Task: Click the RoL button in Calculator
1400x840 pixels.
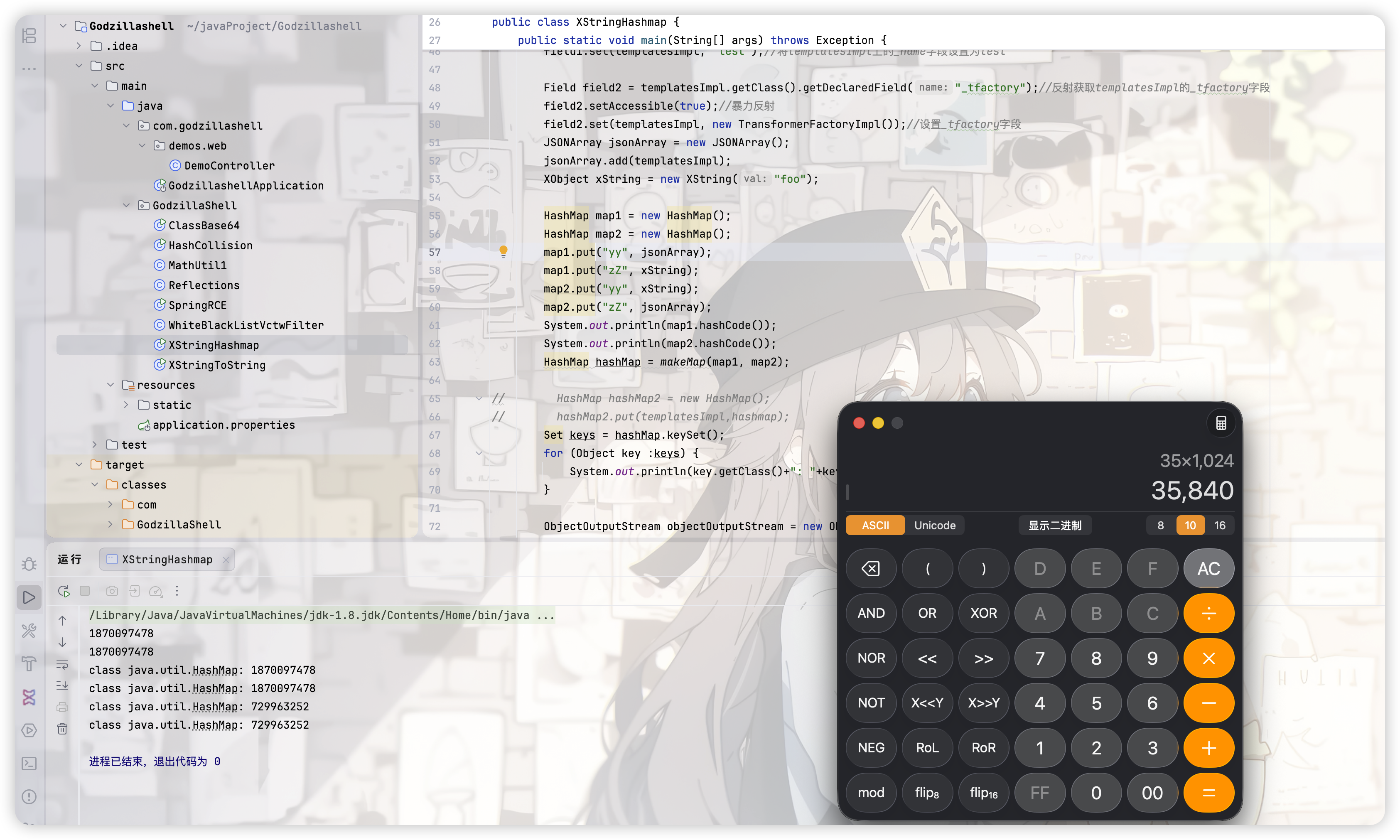Action: (x=927, y=748)
